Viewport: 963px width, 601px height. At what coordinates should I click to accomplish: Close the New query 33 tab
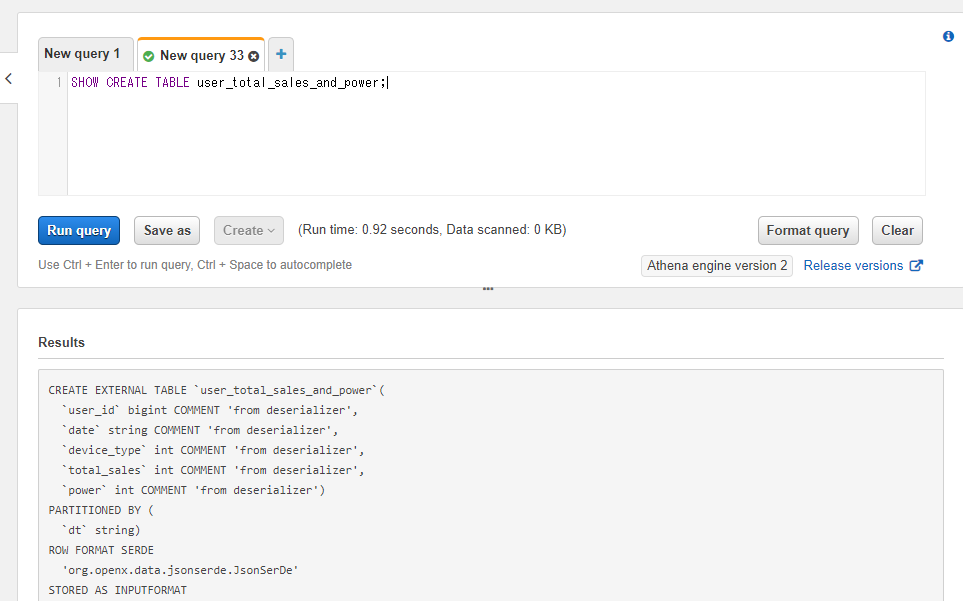[x=254, y=56]
